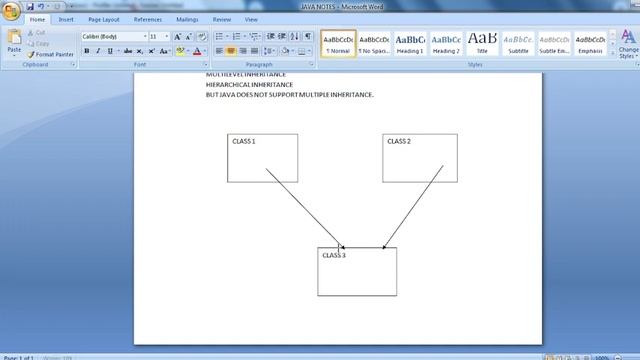Increase paragraph indent
Viewport: 640px width, 360px height.
(x=282, y=37)
